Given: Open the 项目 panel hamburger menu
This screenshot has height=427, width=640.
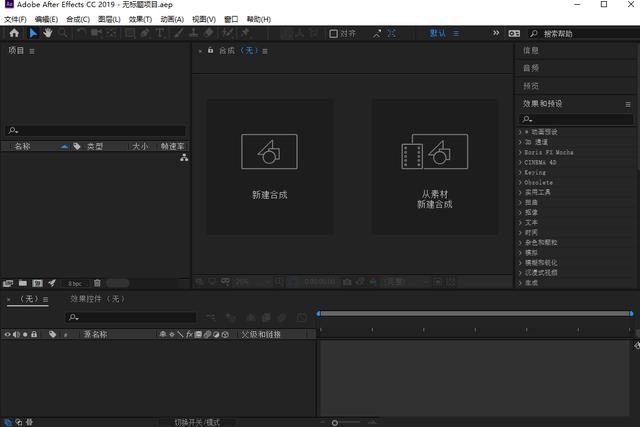Looking at the screenshot, I should (32, 51).
